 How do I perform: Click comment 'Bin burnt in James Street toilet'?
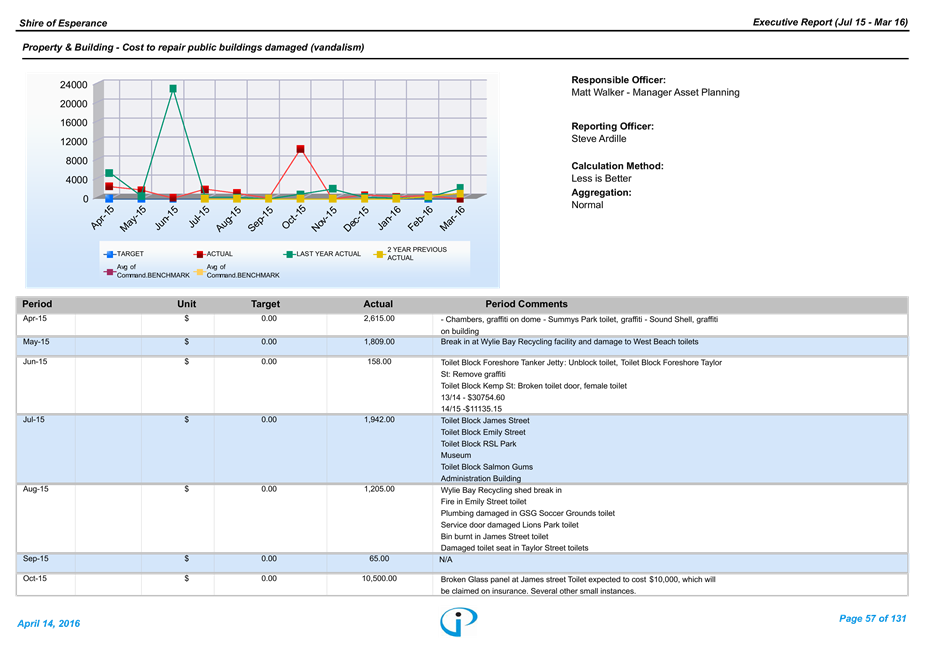[x=494, y=536]
